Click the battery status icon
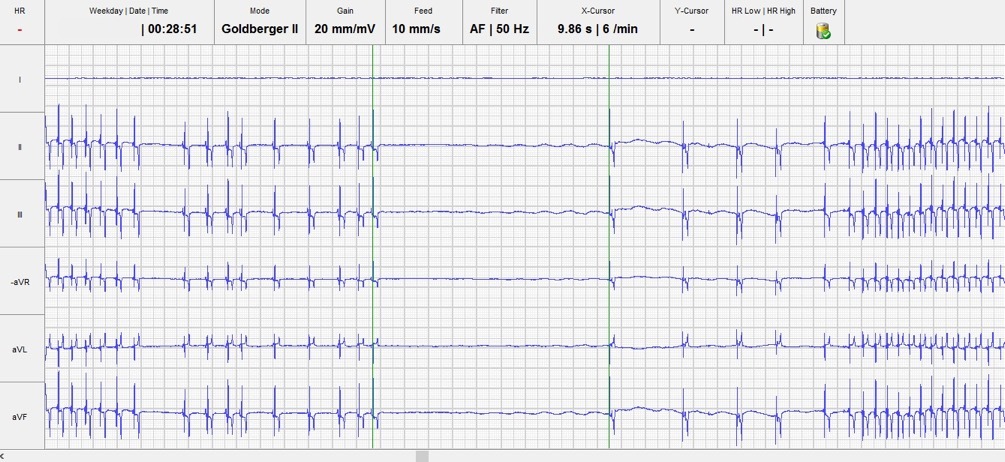The width and height of the screenshot is (1005, 462). pos(823,30)
